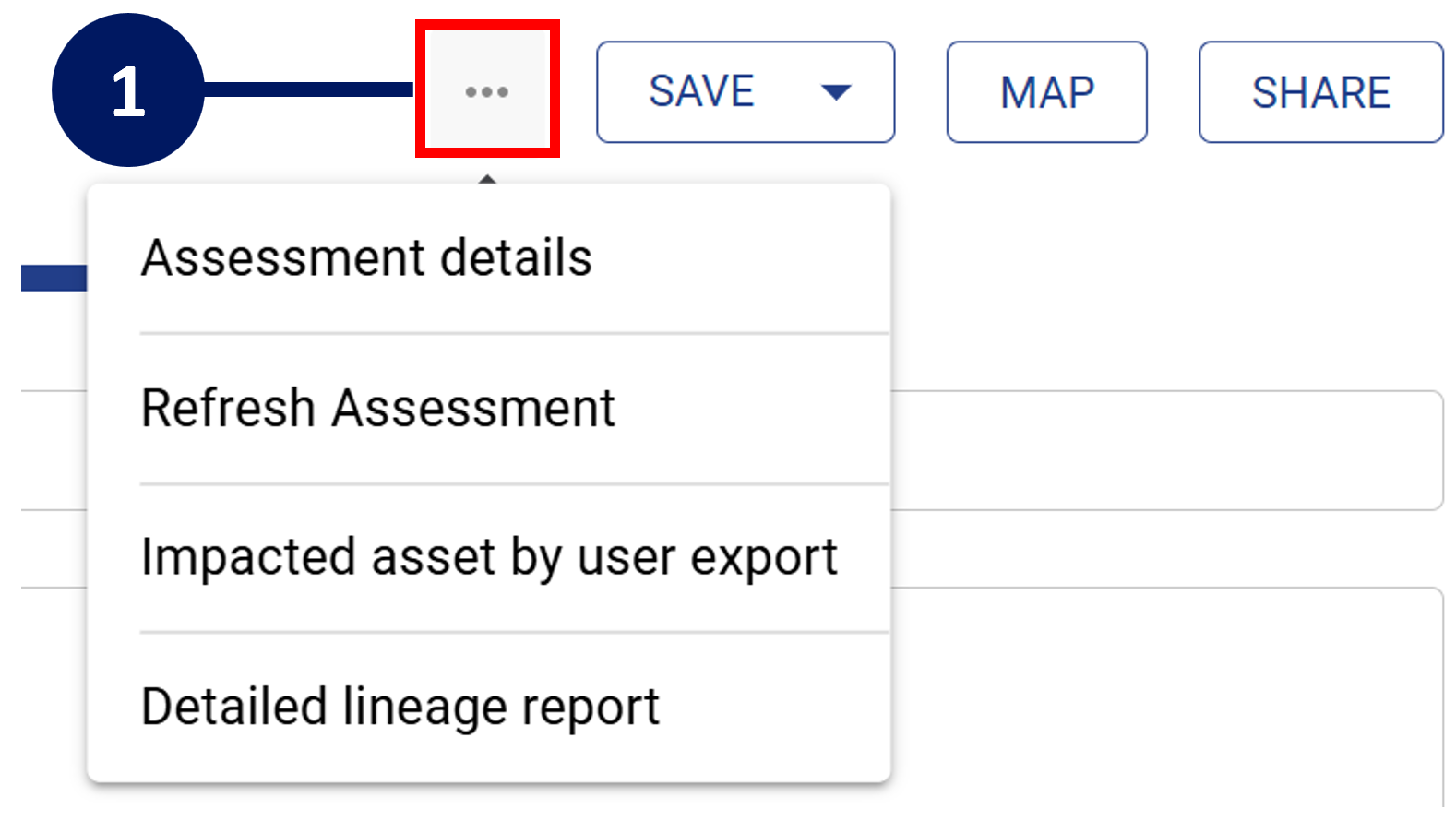Image resolution: width=1456 pixels, height=821 pixels.
Task: Click the small menu pointer triangle
Action: point(487,179)
